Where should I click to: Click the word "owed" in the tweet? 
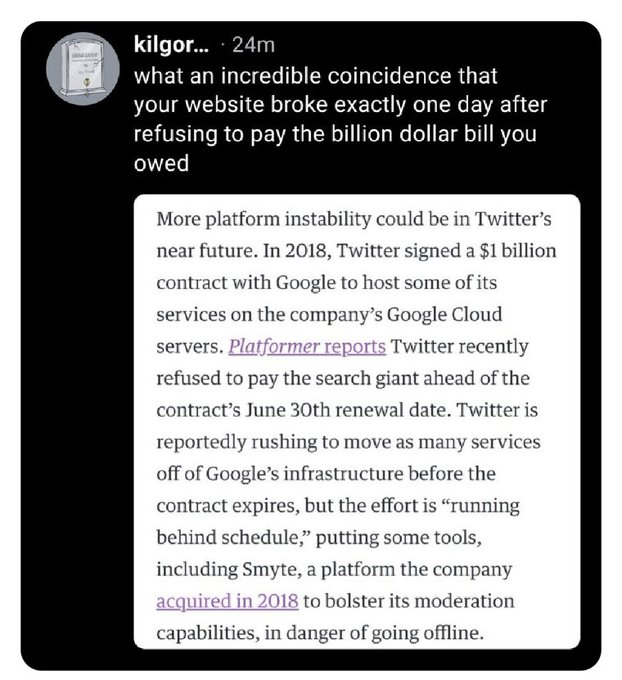click(x=161, y=163)
